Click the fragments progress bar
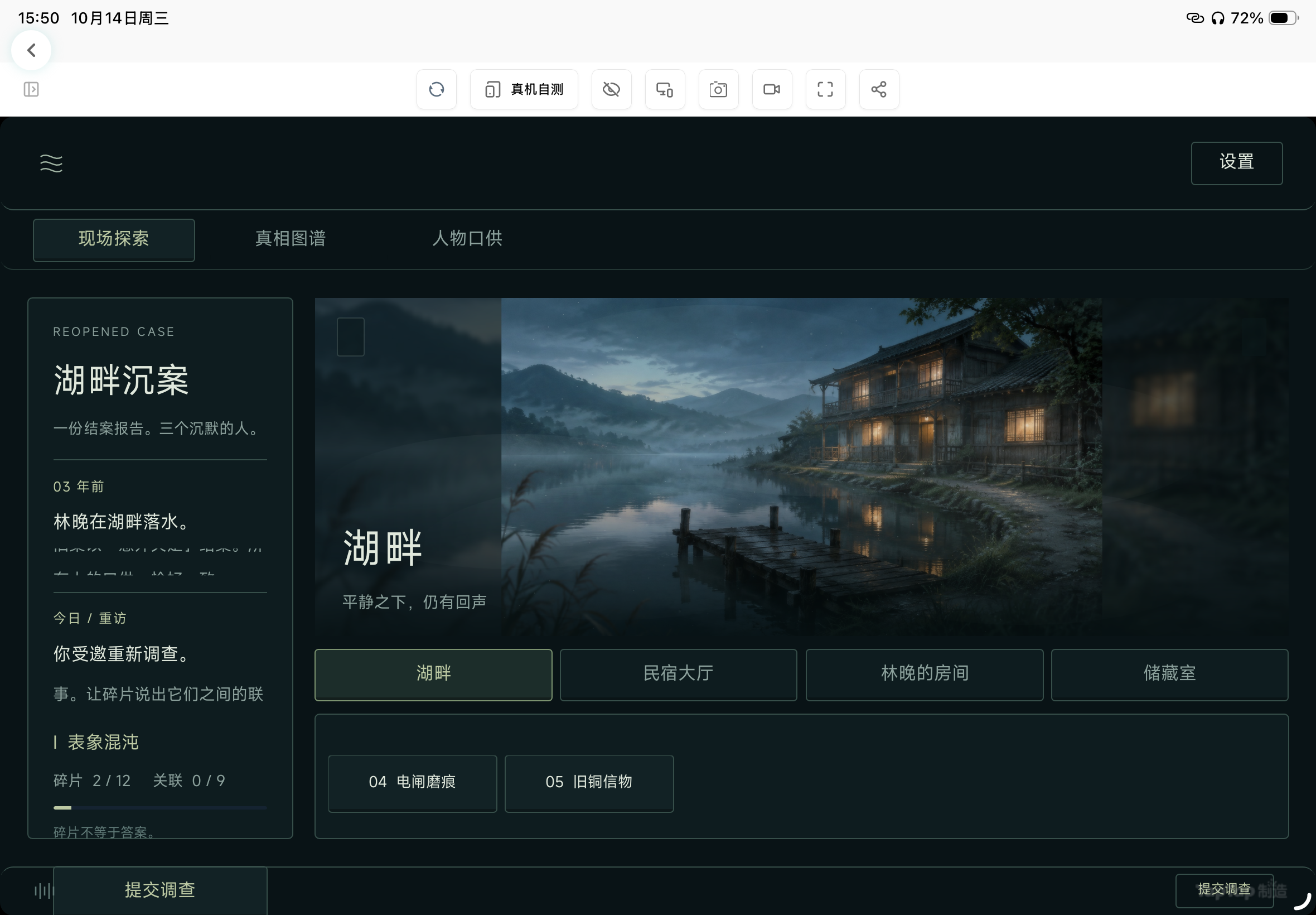This screenshot has width=1316, height=915. [x=160, y=808]
